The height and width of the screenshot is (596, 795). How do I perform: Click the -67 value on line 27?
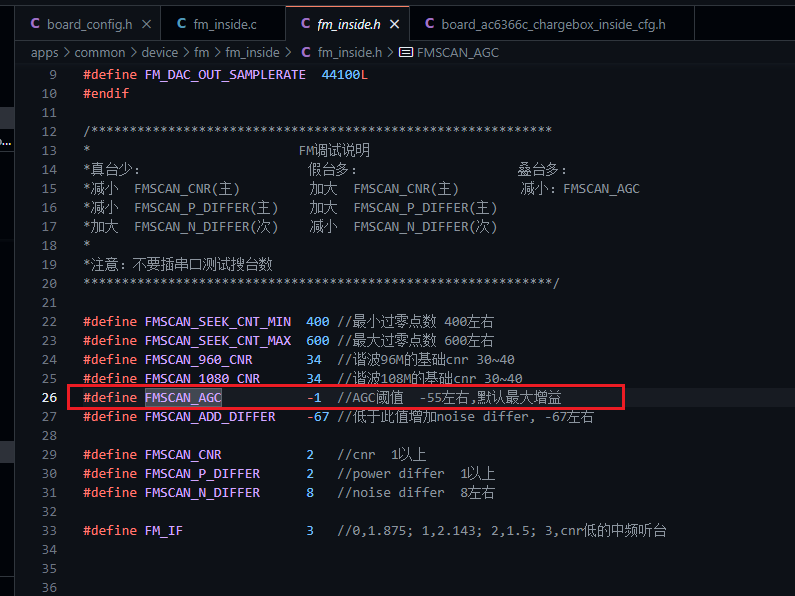318,417
